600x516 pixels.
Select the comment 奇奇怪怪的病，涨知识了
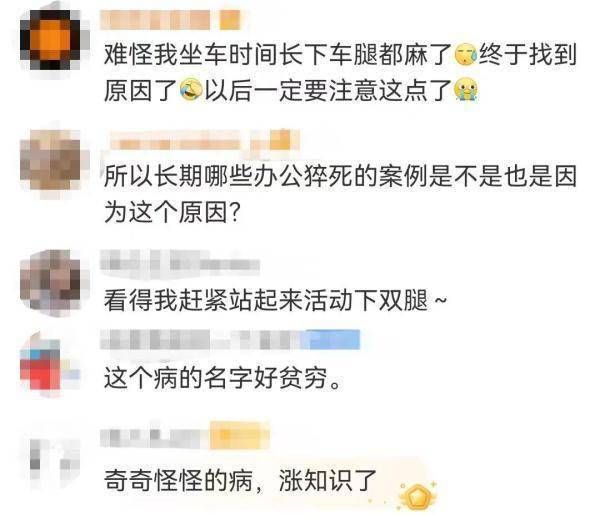[x=241, y=481]
